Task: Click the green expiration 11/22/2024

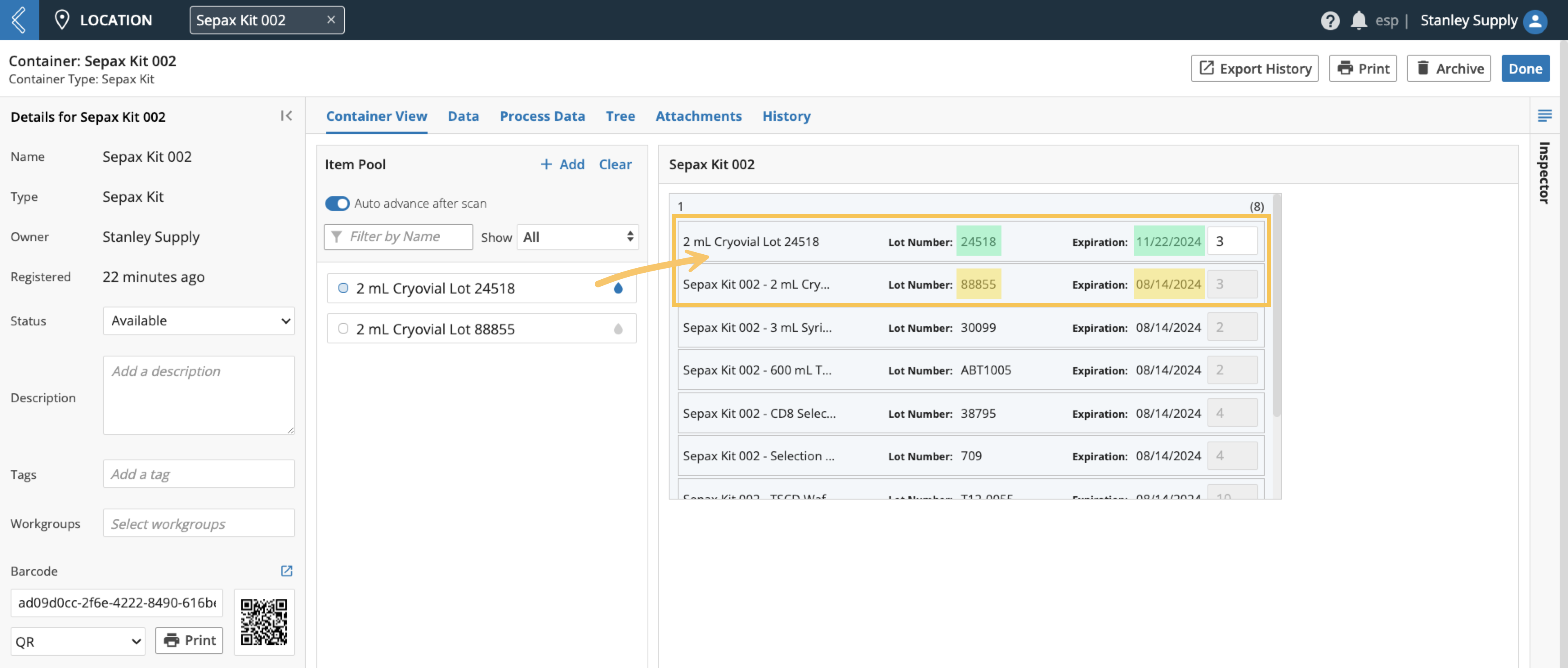Action: pos(1169,241)
